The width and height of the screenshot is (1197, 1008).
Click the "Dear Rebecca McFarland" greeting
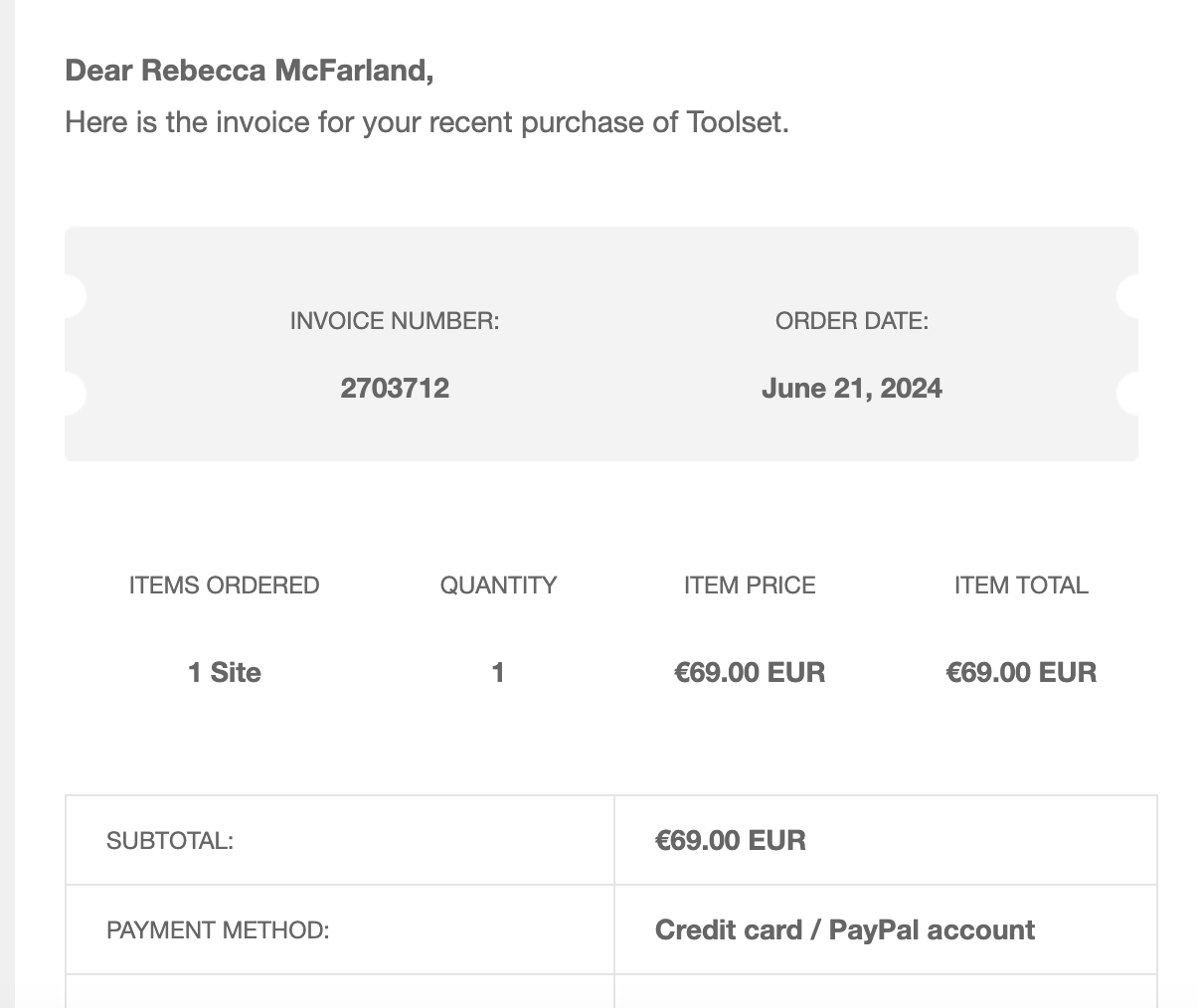click(249, 71)
